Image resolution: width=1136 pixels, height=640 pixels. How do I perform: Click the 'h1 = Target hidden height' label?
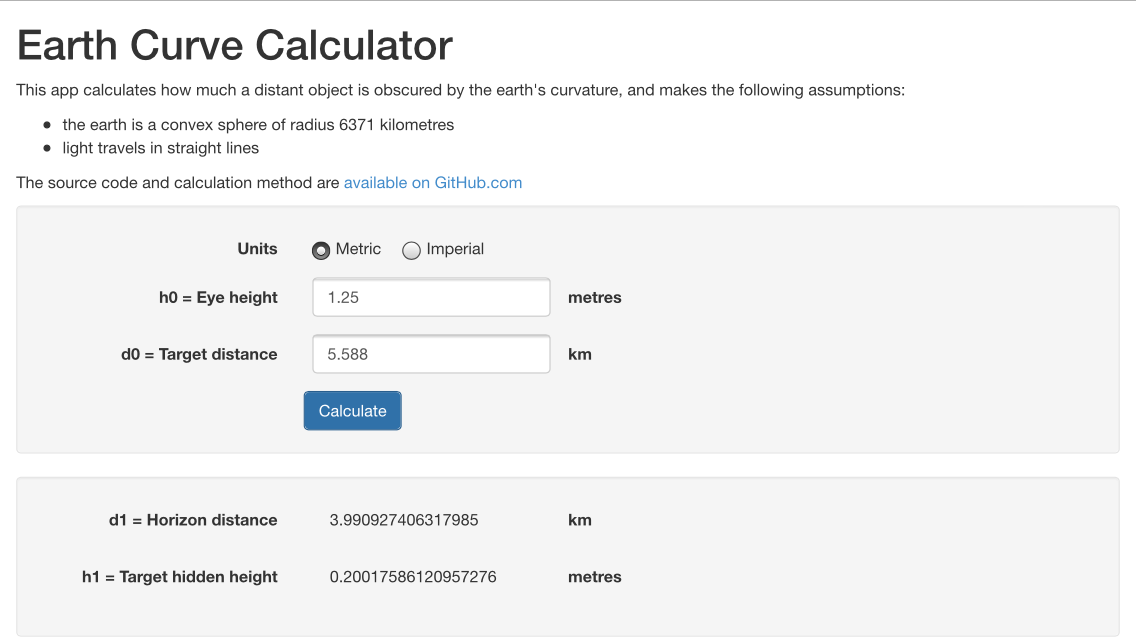pyautogui.click(x=180, y=577)
